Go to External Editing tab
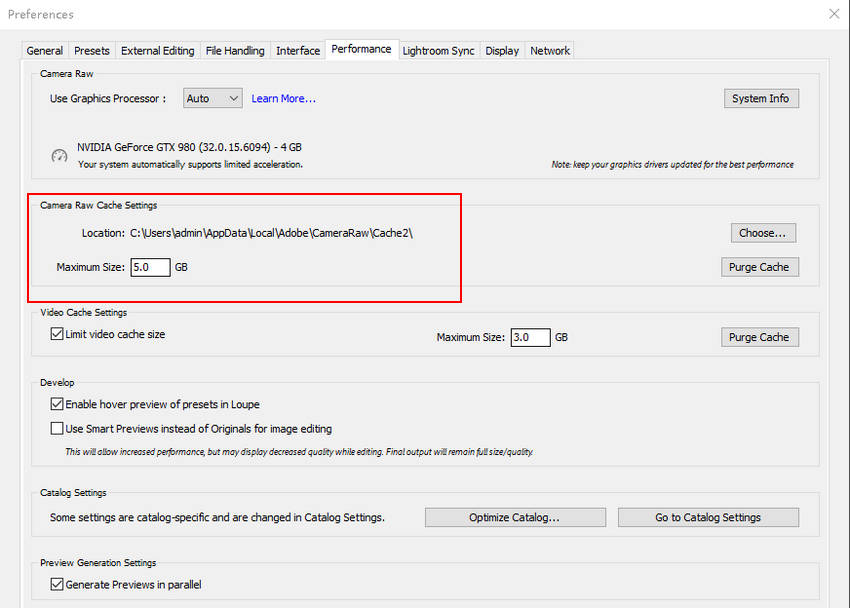Screen dimensions: 850x608 click(157, 51)
